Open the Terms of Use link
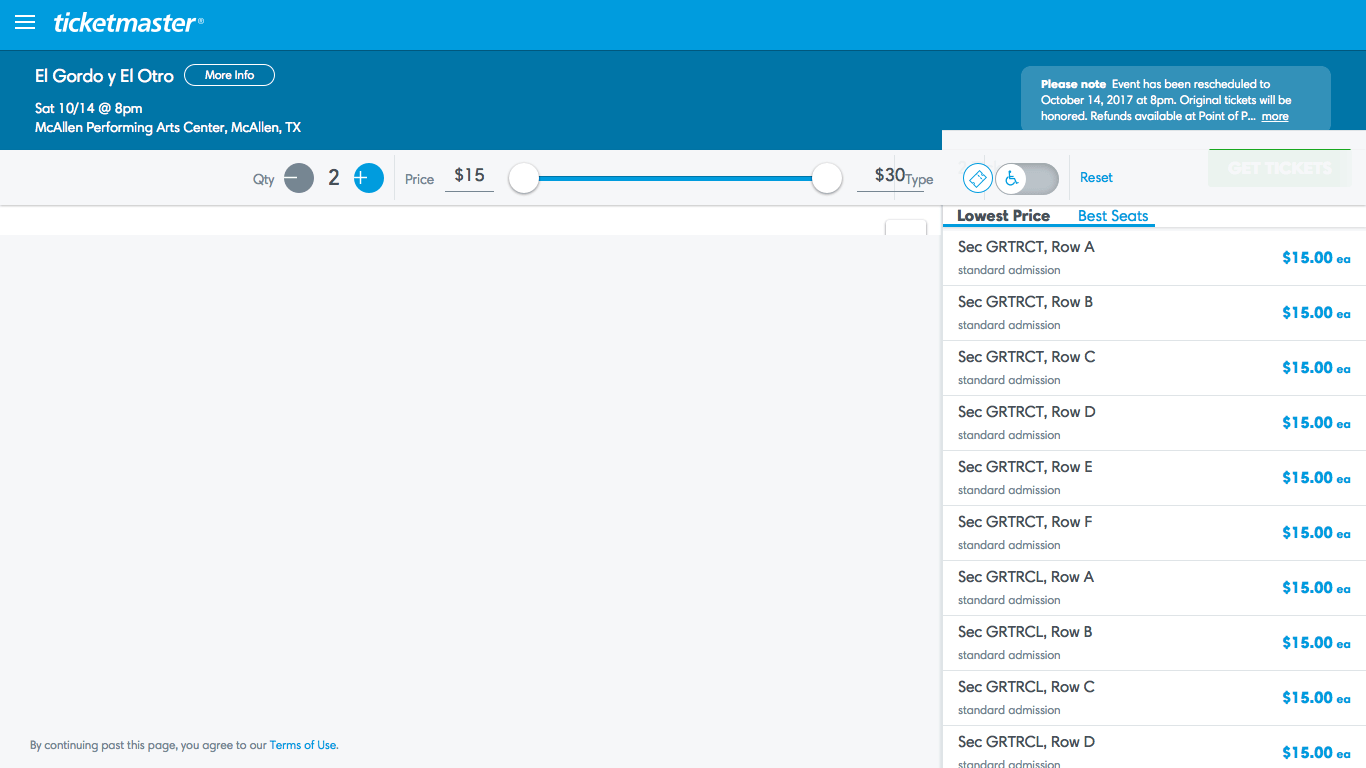This screenshot has width=1366, height=768. (x=303, y=745)
